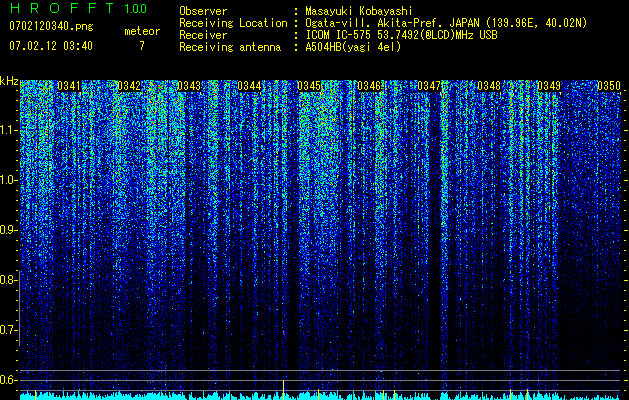Select the A504HB(yagi 4el) antenna text

(x=353, y=47)
